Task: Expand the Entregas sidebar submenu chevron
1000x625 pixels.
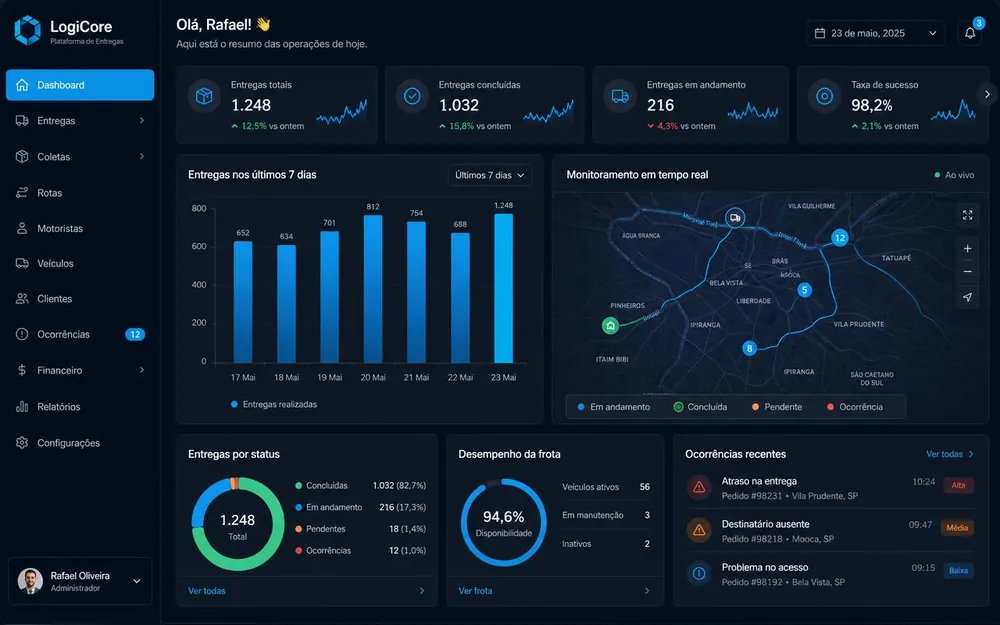Action: click(142, 121)
